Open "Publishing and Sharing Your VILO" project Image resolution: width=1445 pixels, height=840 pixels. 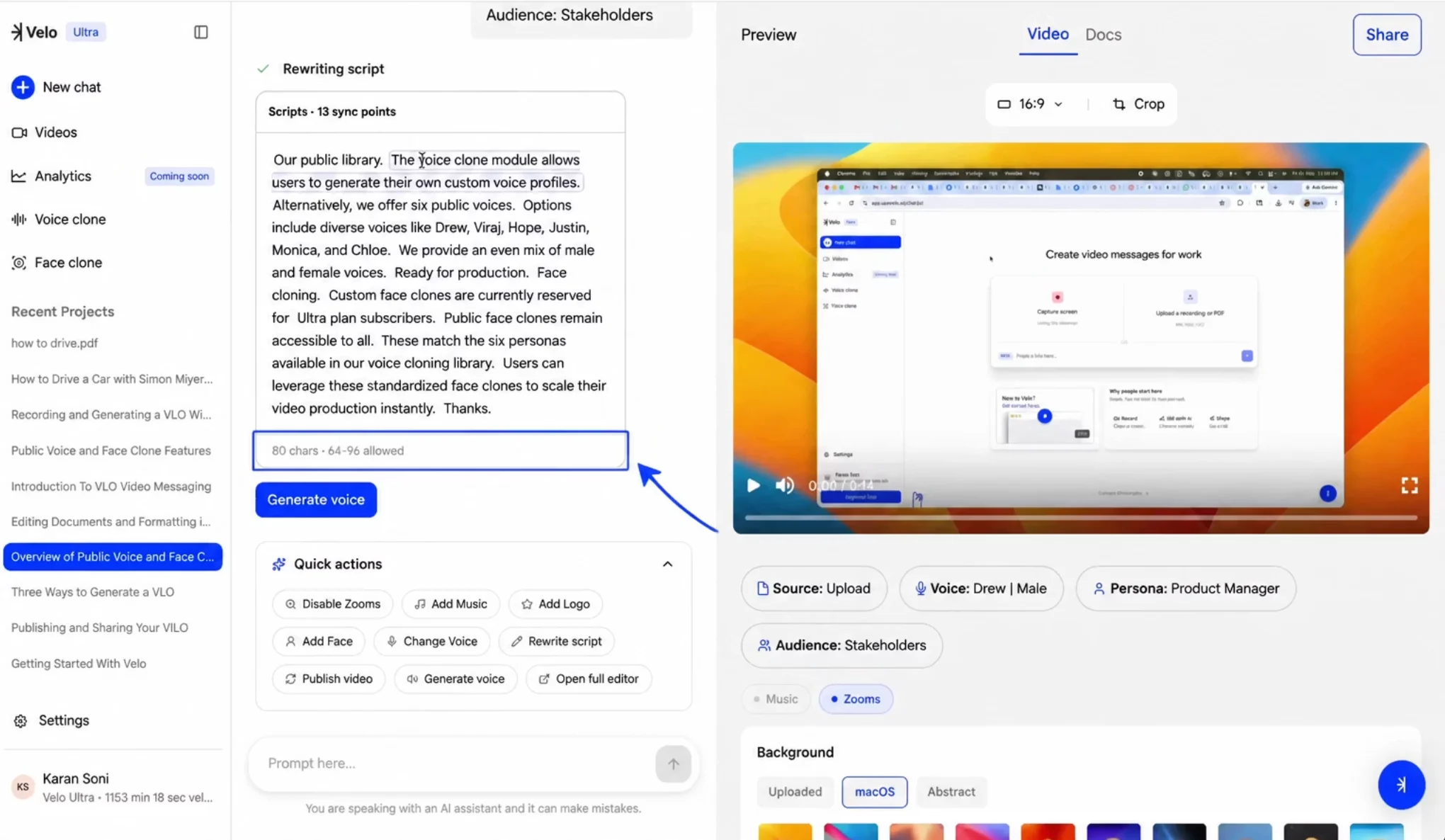click(100, 628)
